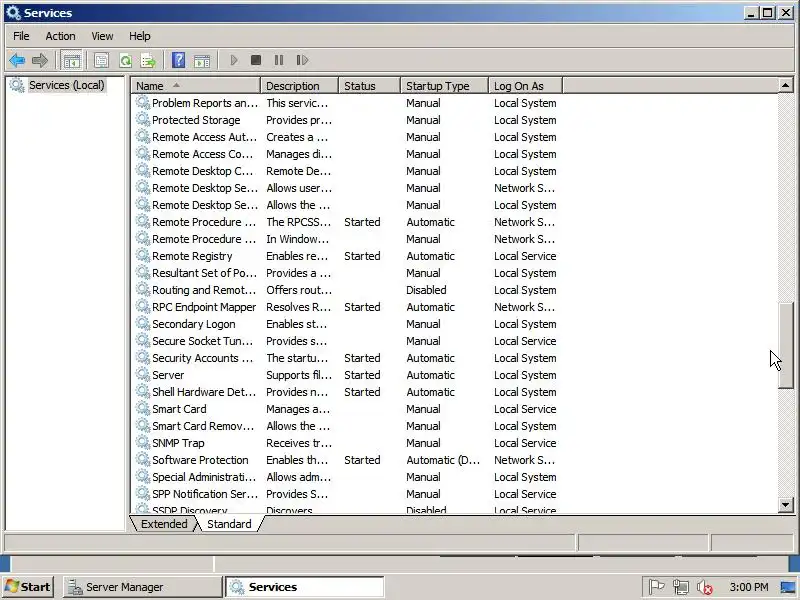Click the Services title bar icon
Viewport: 800px width, 600px height.
click(14, 13)
